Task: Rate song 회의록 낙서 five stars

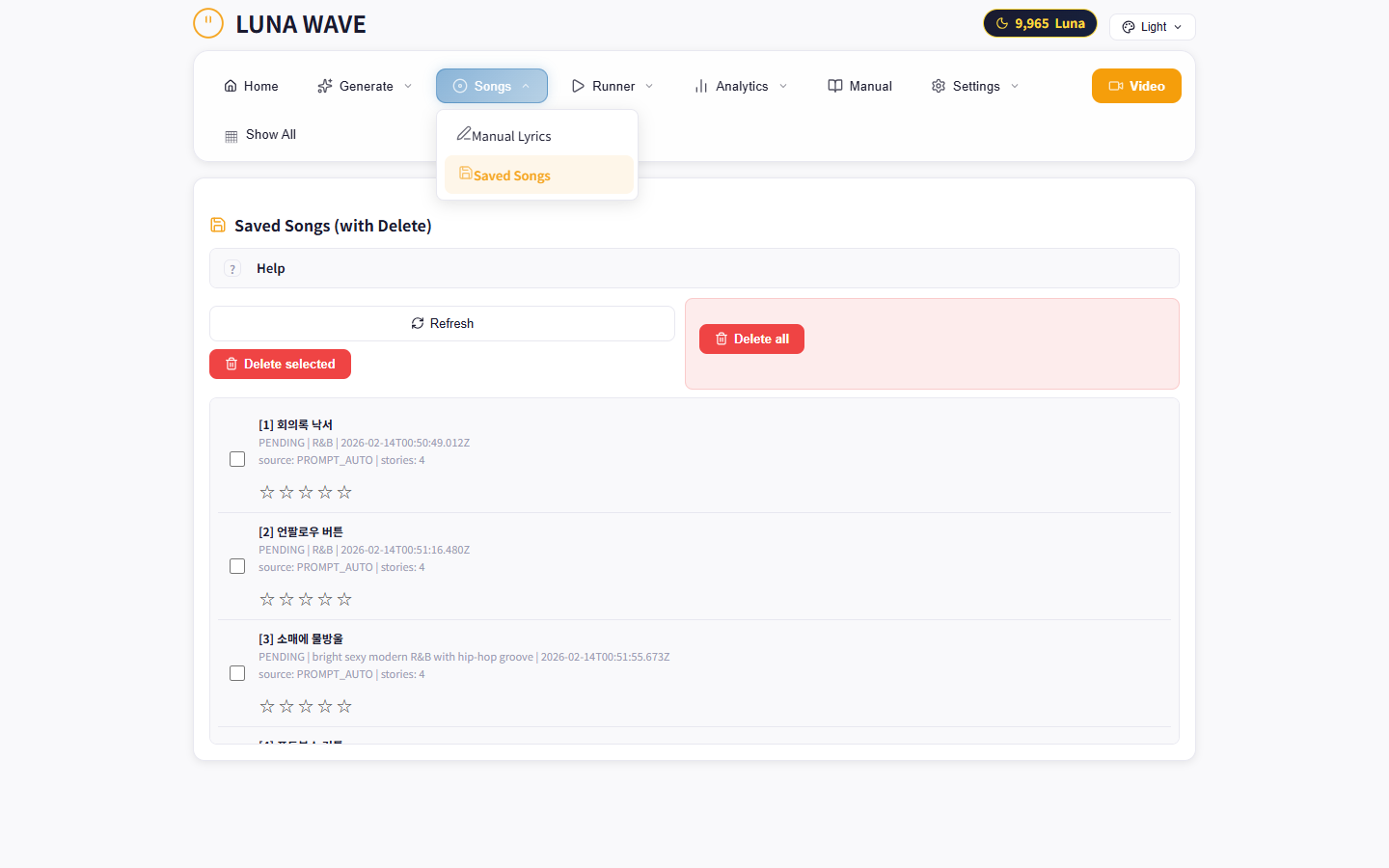Action: click(344, 493)
